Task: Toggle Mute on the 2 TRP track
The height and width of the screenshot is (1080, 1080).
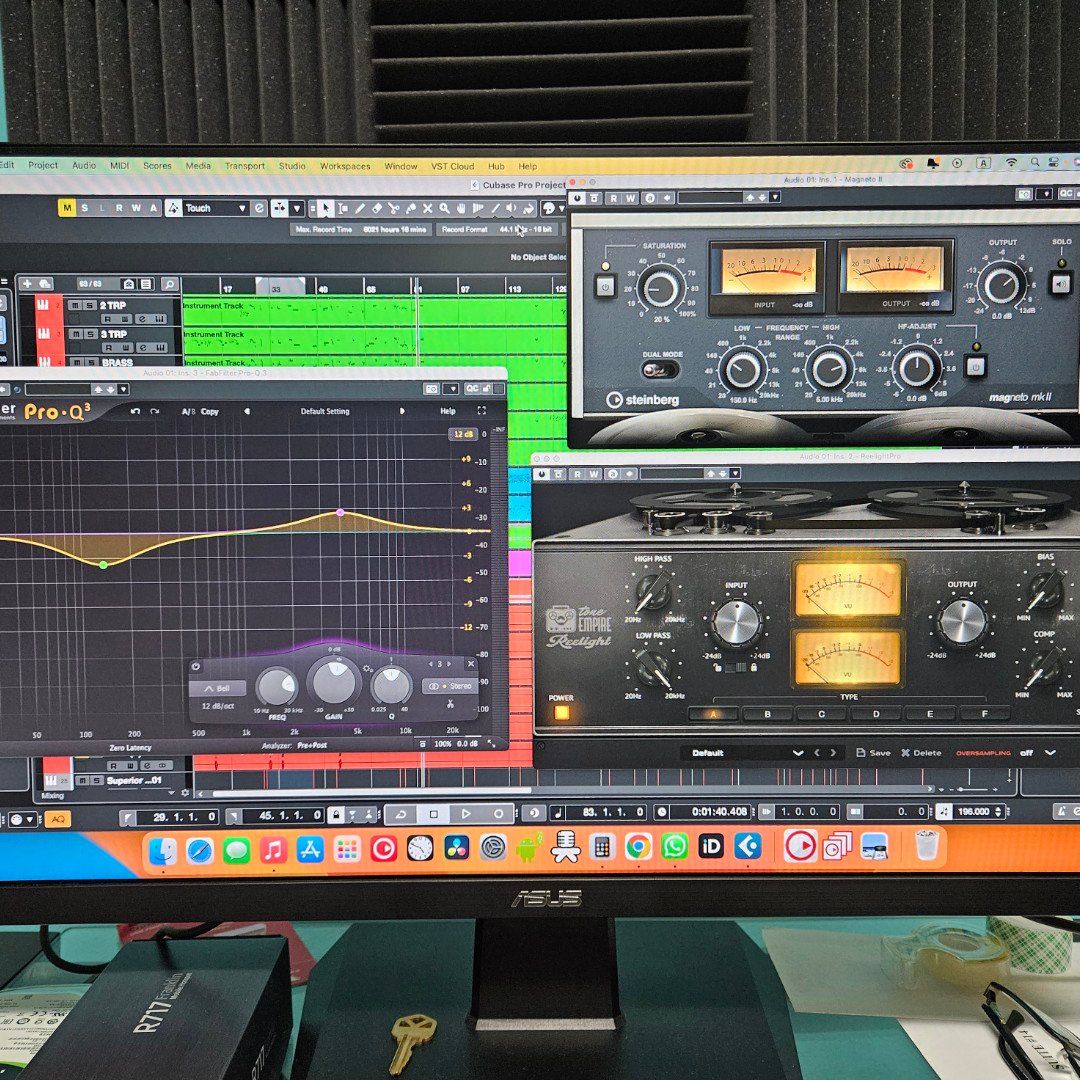Action: tap(75, 305)
